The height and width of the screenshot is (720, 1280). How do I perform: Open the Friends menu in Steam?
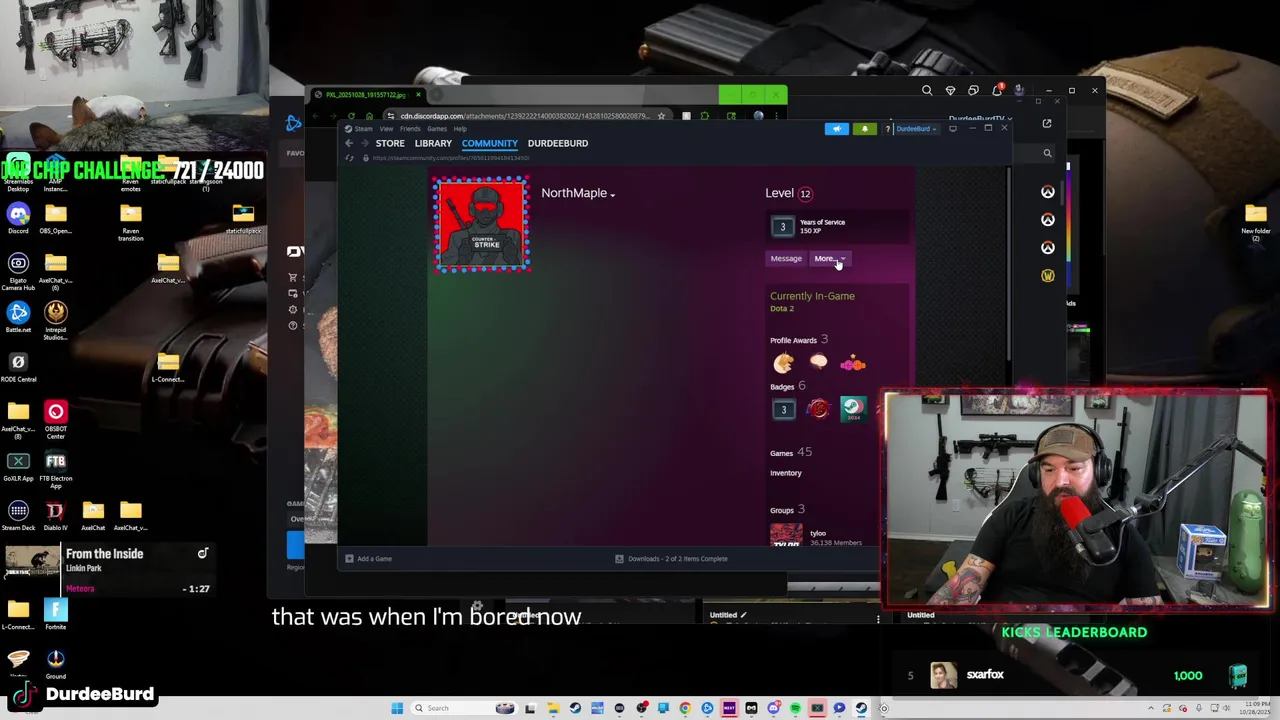point(410,129)
